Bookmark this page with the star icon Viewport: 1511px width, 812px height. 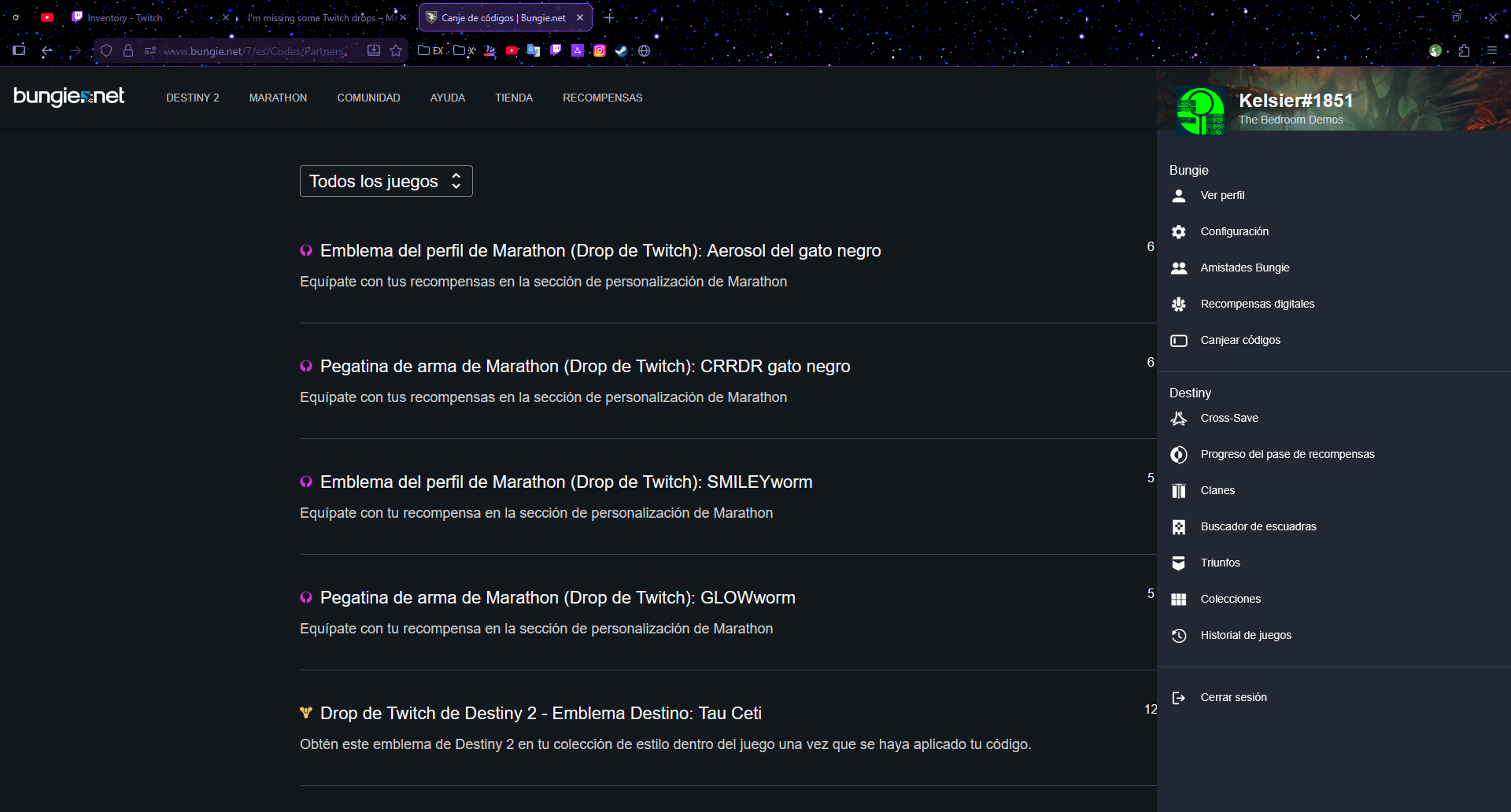coord(396,51)
